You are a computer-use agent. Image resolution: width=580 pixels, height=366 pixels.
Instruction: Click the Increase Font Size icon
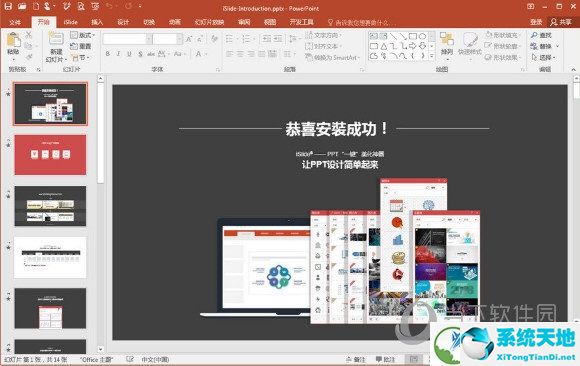189,39
